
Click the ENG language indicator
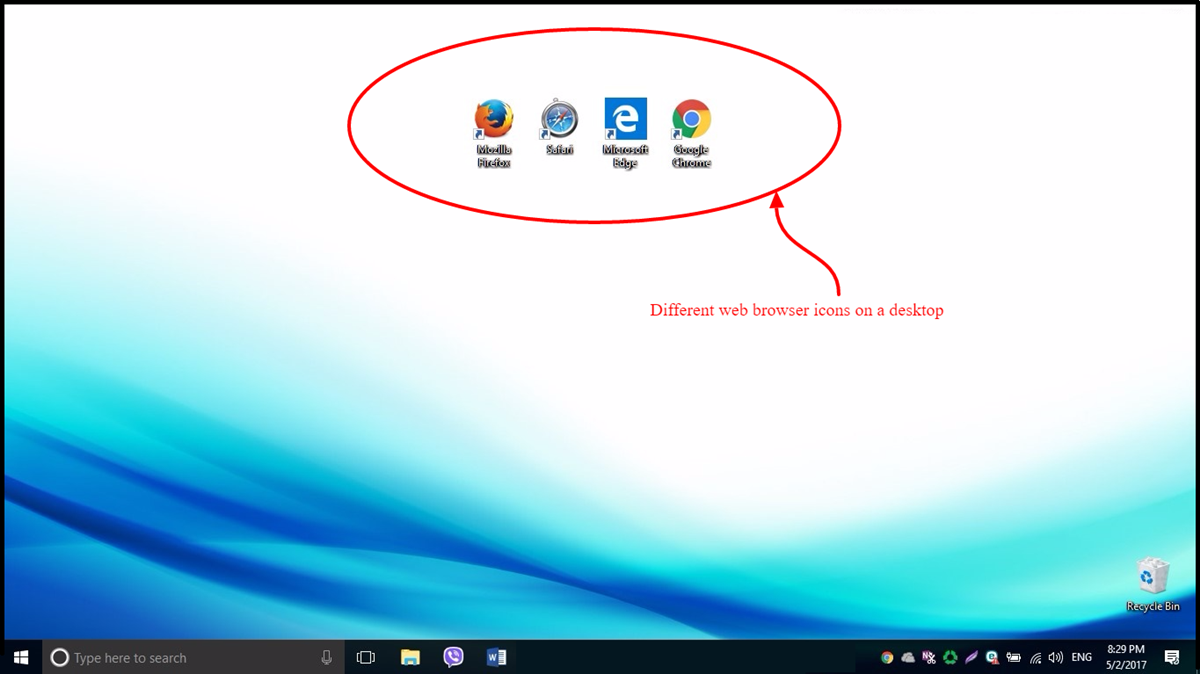pos(1082,658)
